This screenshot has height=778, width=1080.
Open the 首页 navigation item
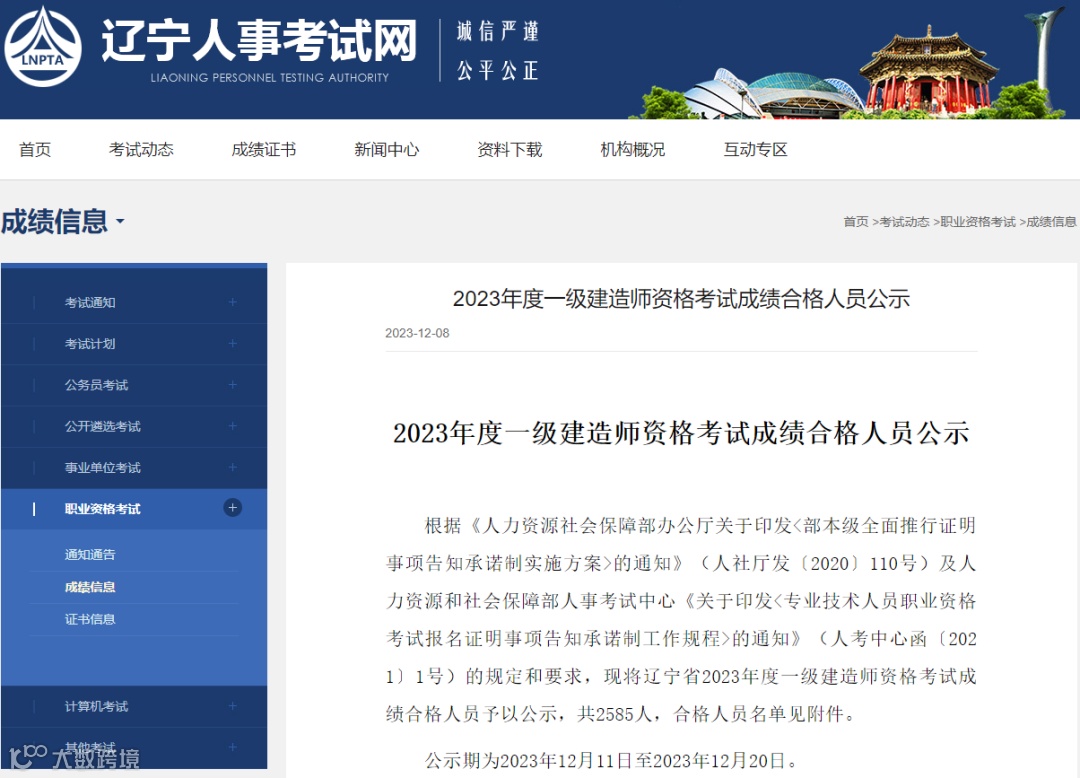click(x=35, y=150)
